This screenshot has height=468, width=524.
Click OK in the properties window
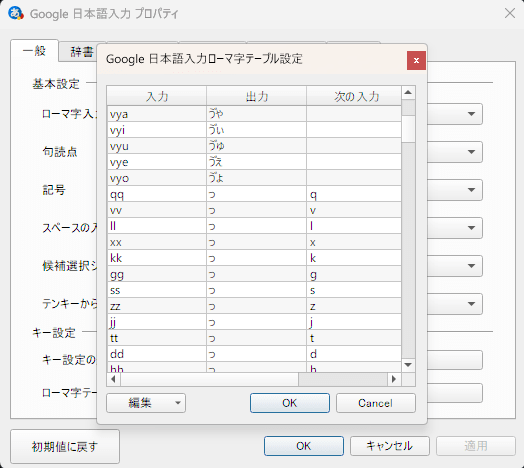[x=303, y=446]
